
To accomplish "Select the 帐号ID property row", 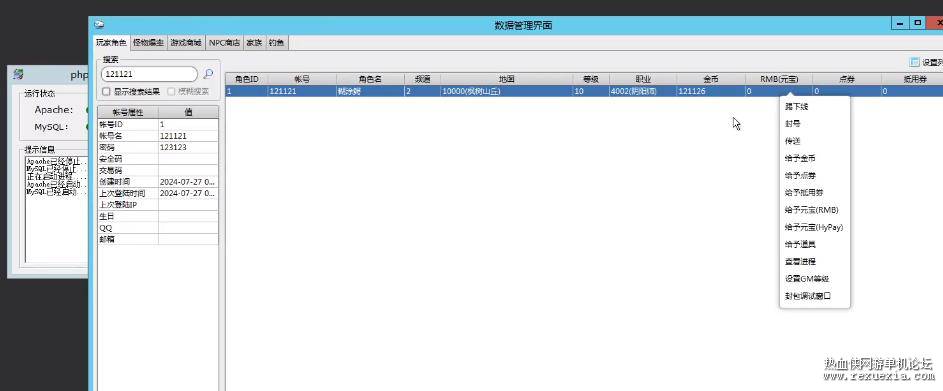I will pyautogui.click(x=158, y=125).
